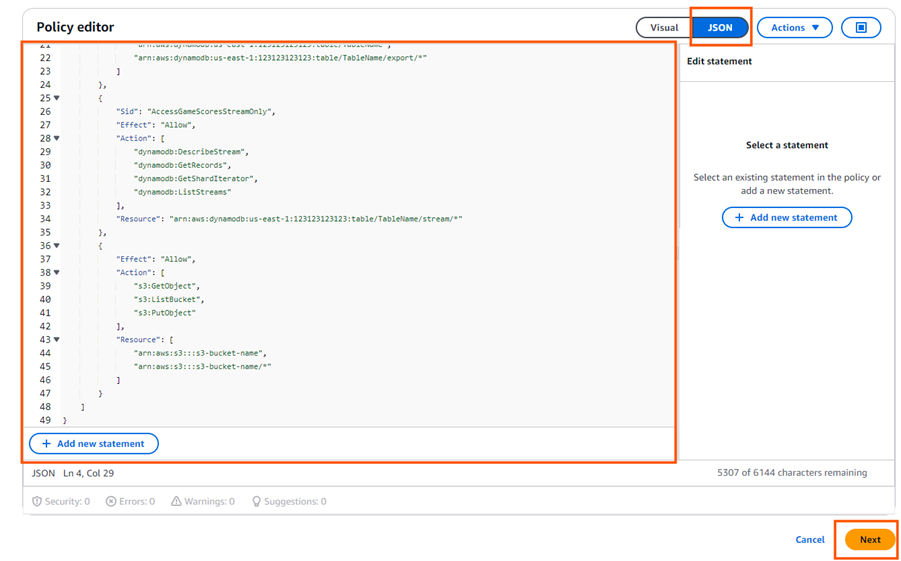Collapse the code block at line 25
This screenshot has height=561, width=901.
tap(56, 98)
